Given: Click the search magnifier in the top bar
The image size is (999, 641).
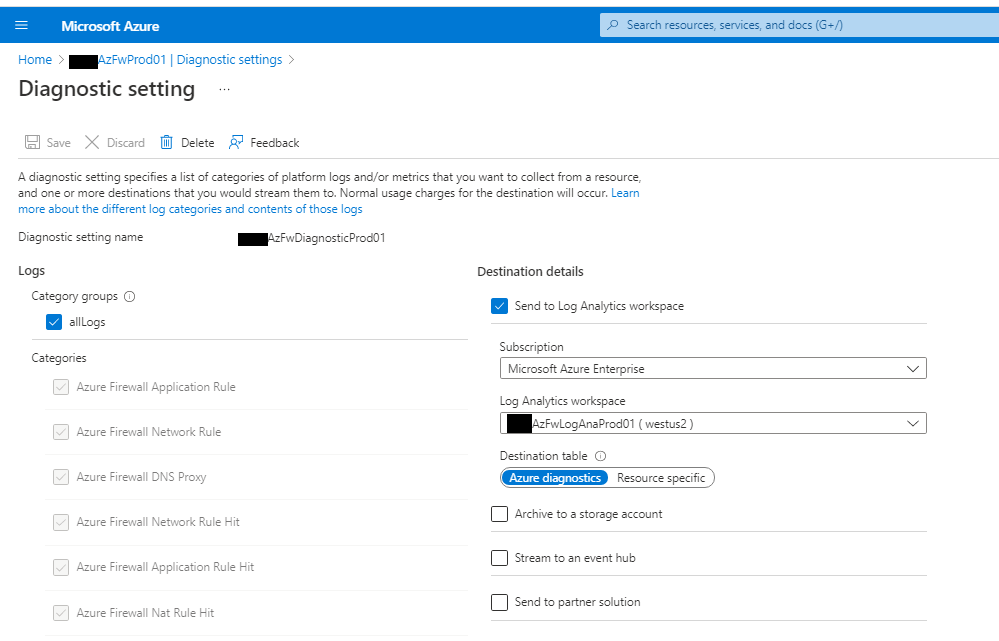Looking at the screenshot, I should 611,24.
